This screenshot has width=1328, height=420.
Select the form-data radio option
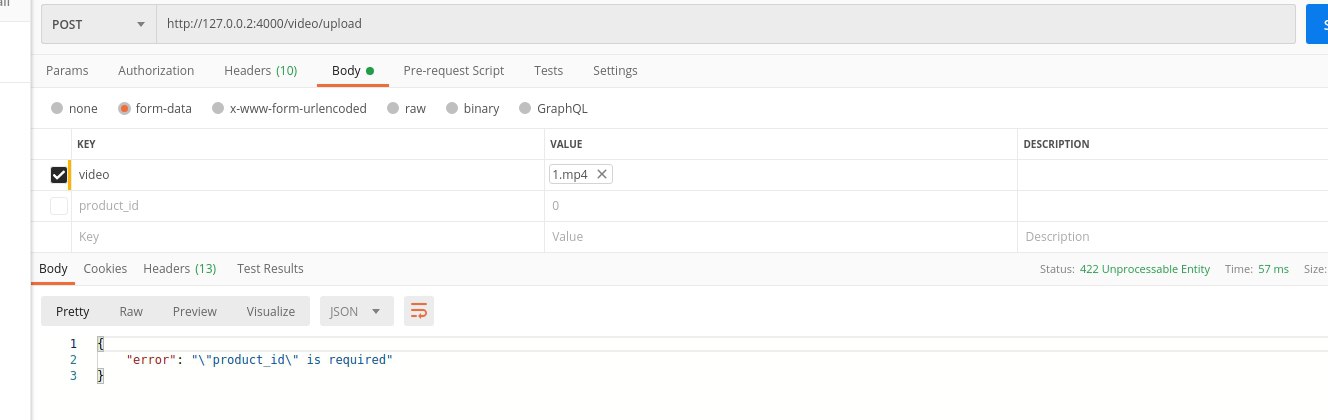tap(124, 108)
